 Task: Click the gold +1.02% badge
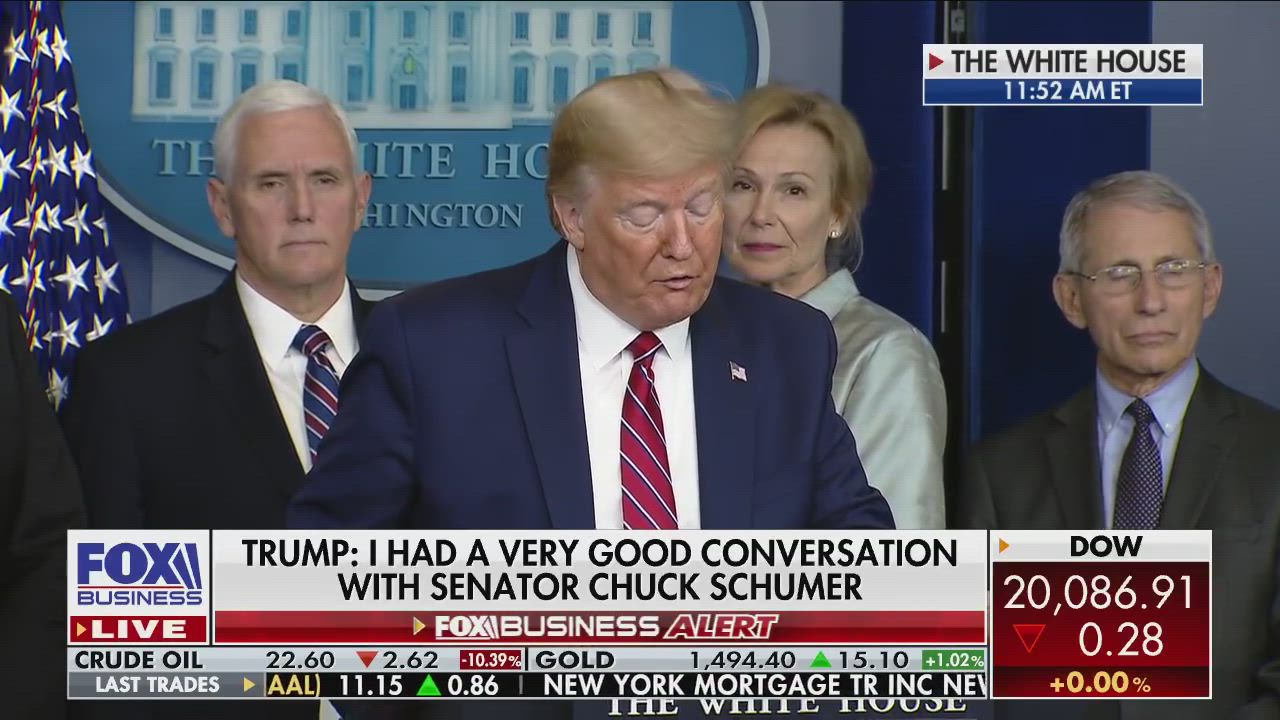pos(953,660)
